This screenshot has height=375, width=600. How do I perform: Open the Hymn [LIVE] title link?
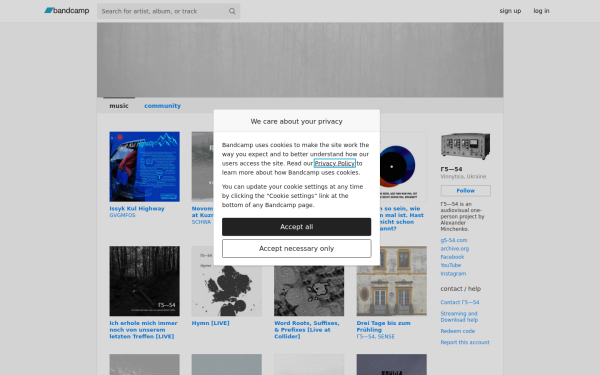pos(210,323)
